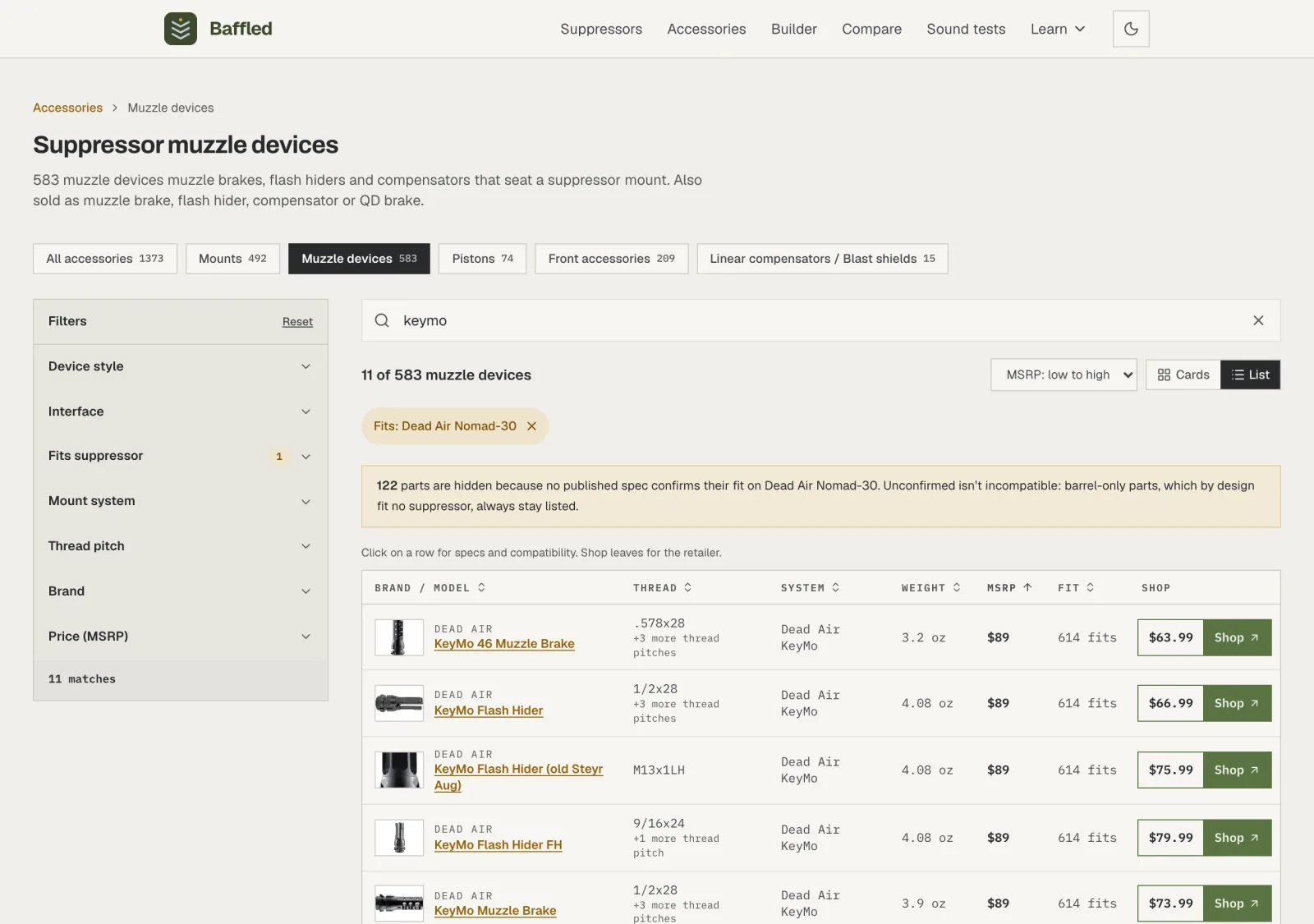Click the Fits suppressor count badge

pos(279,457)
